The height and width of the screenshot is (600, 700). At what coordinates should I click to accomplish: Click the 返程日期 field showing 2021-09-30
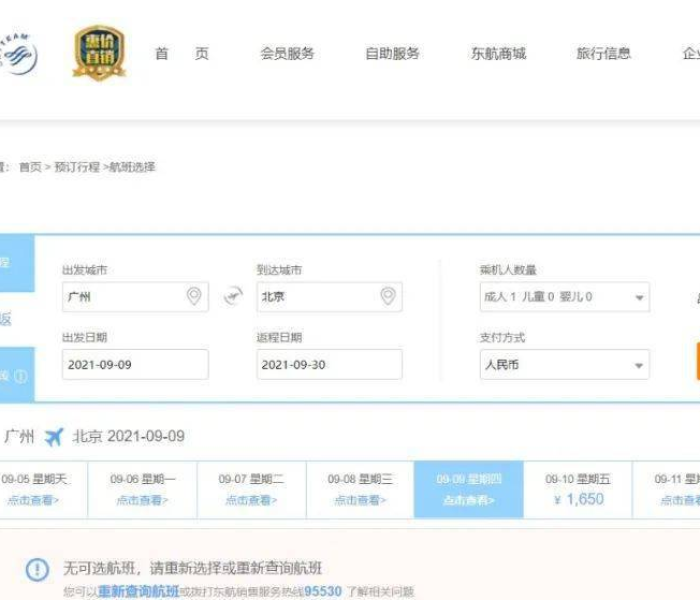coord(329,365)
